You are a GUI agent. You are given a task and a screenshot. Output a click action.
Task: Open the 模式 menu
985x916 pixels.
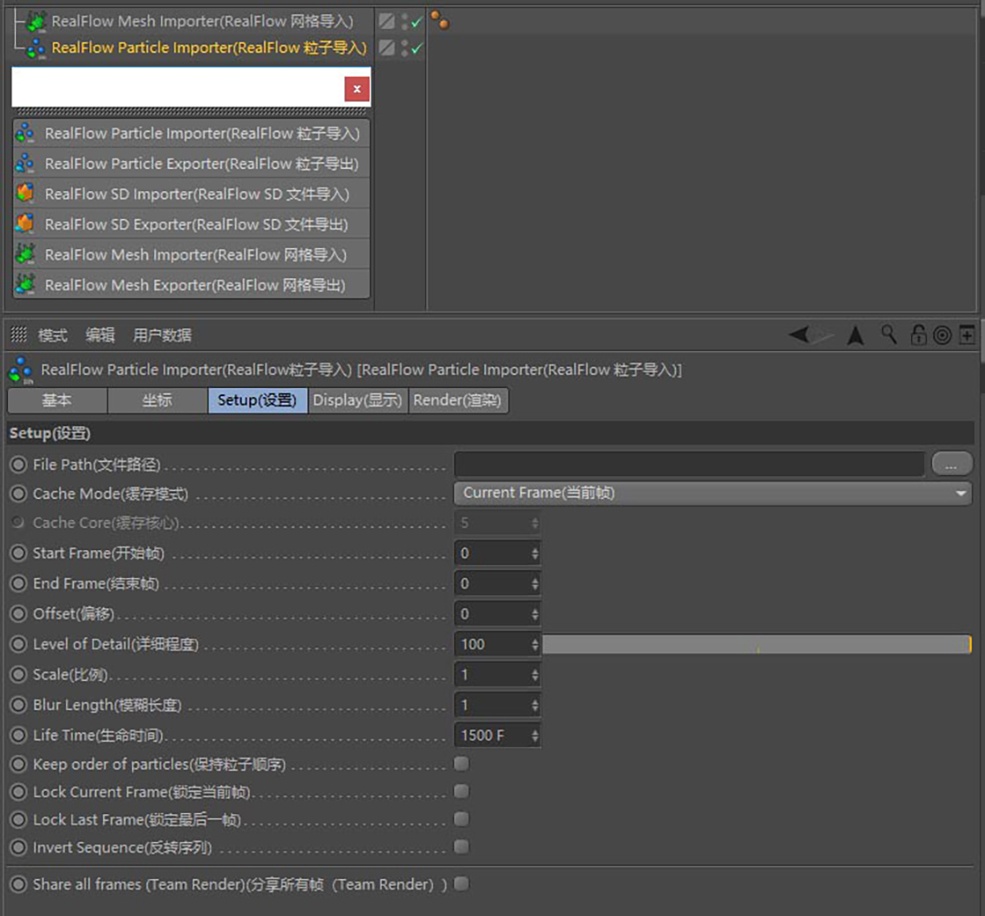tap(53, 335)
